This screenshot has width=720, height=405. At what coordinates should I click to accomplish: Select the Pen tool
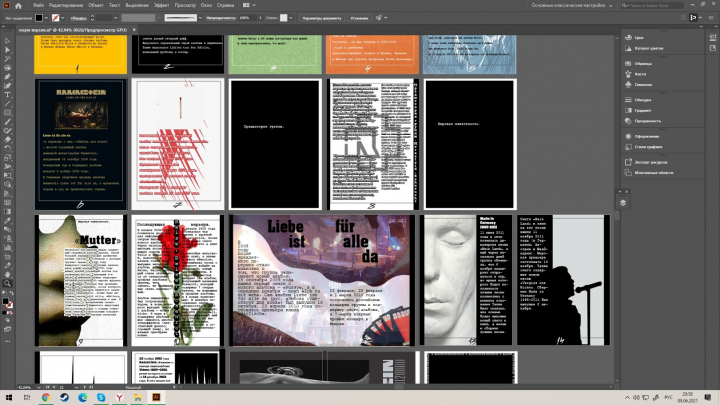(7, 77)
